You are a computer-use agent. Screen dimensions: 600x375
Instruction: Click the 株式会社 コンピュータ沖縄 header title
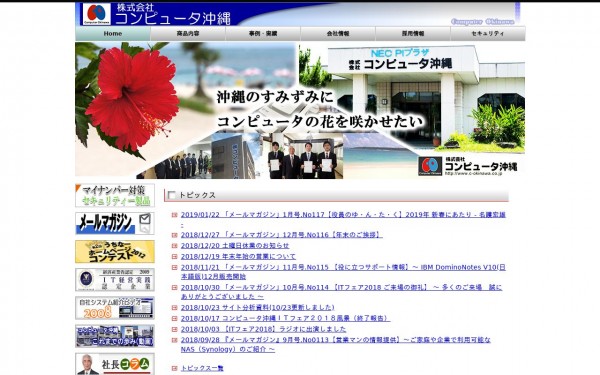pyautogui.click(x=173, y=14)
